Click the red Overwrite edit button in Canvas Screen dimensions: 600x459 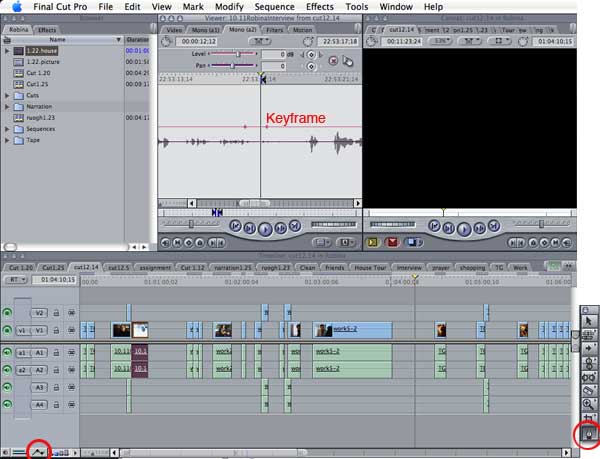tap(392, 242)
